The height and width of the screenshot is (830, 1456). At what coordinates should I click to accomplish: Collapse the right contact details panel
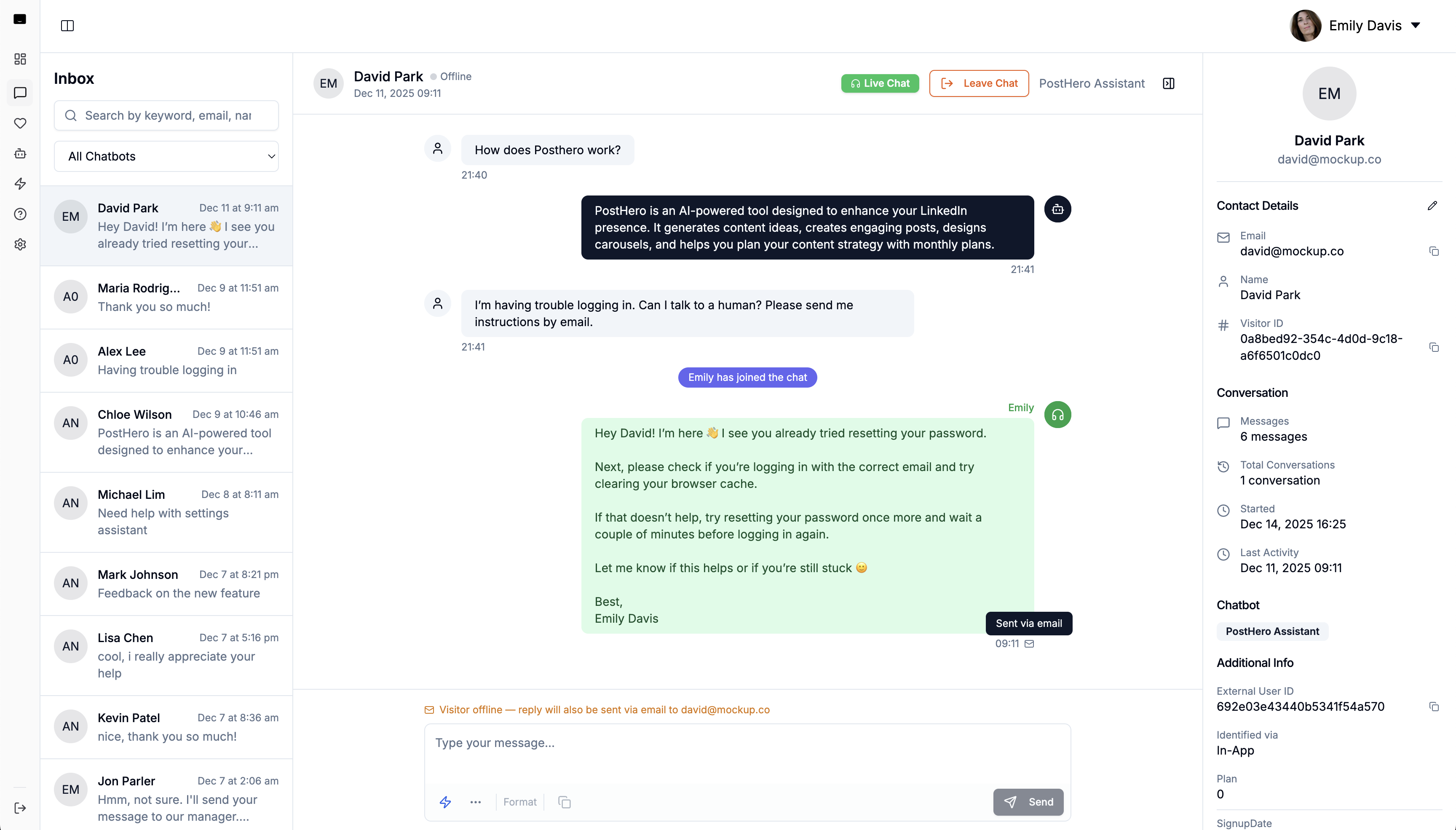(x=1168, y=83)
